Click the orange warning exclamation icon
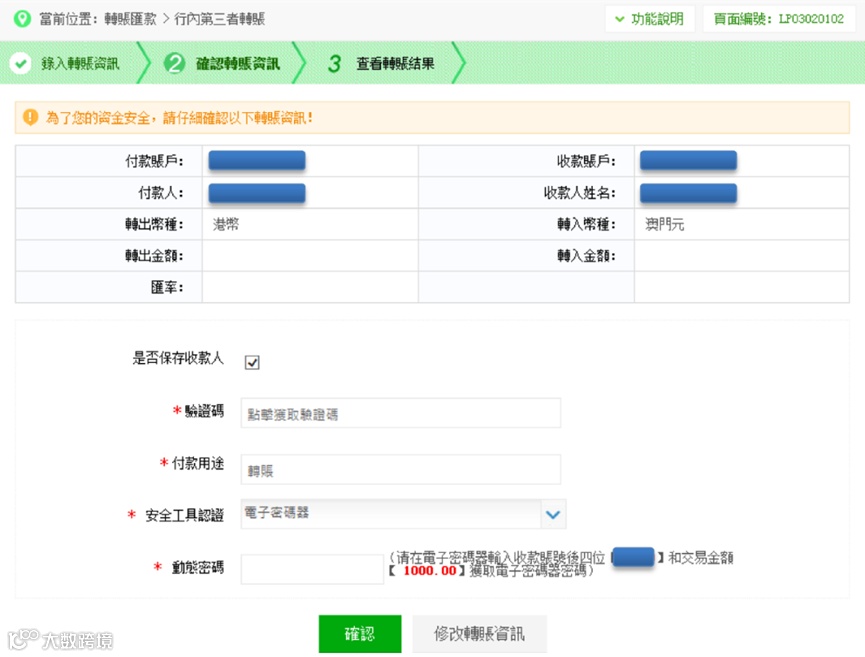The image size is (865, 657). pos(30,117)
